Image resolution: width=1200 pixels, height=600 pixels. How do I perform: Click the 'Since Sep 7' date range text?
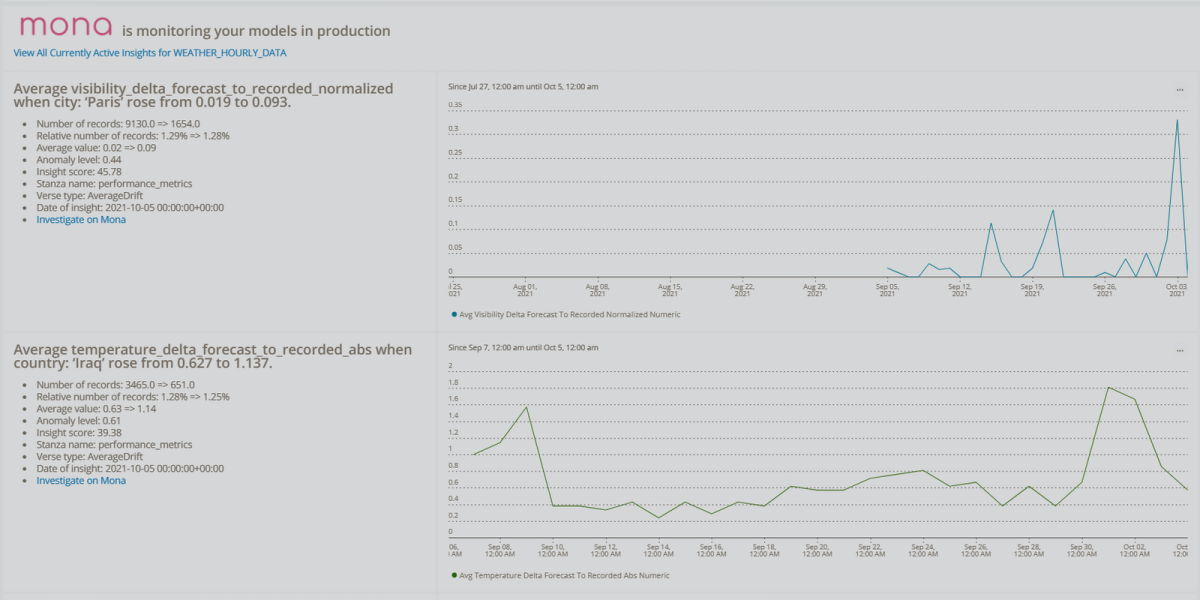pos(524,347)
